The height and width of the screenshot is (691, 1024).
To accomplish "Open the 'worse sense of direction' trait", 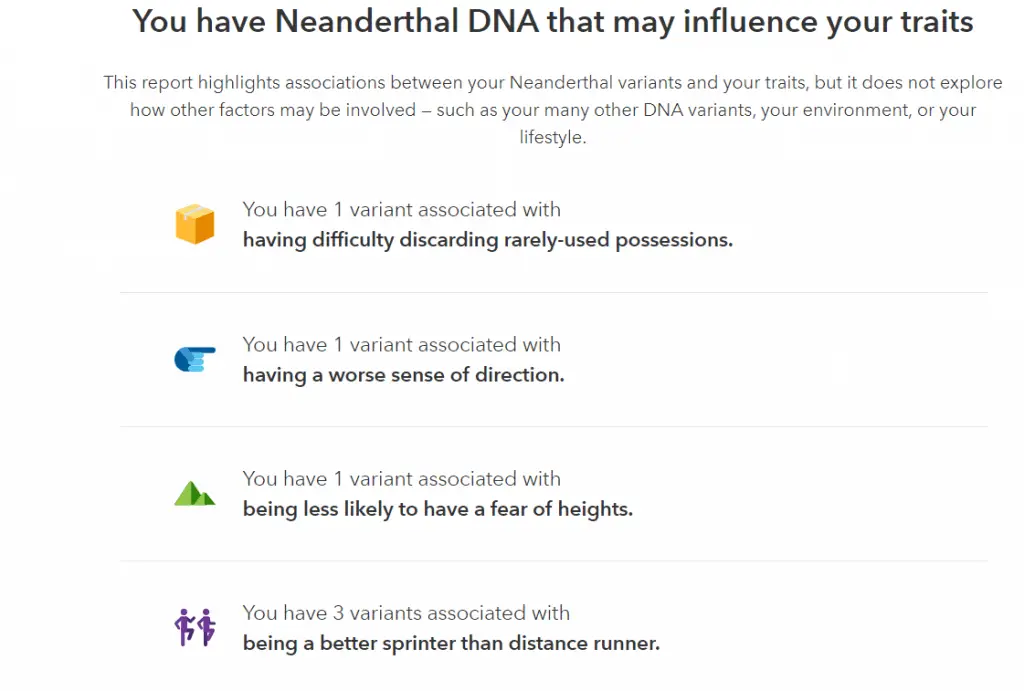I will point(404,375).
